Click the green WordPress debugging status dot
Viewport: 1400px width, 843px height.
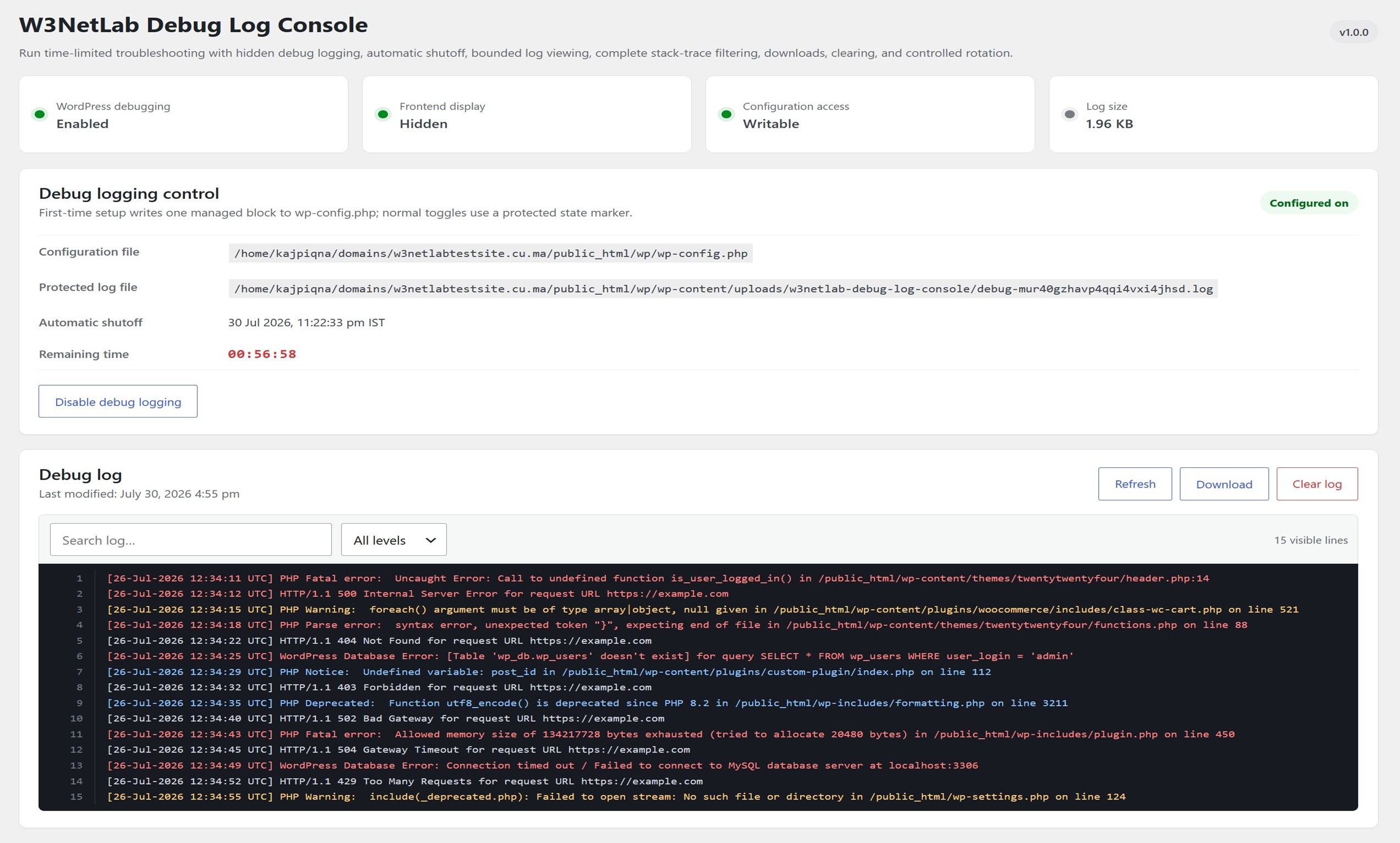click(40, 114)
